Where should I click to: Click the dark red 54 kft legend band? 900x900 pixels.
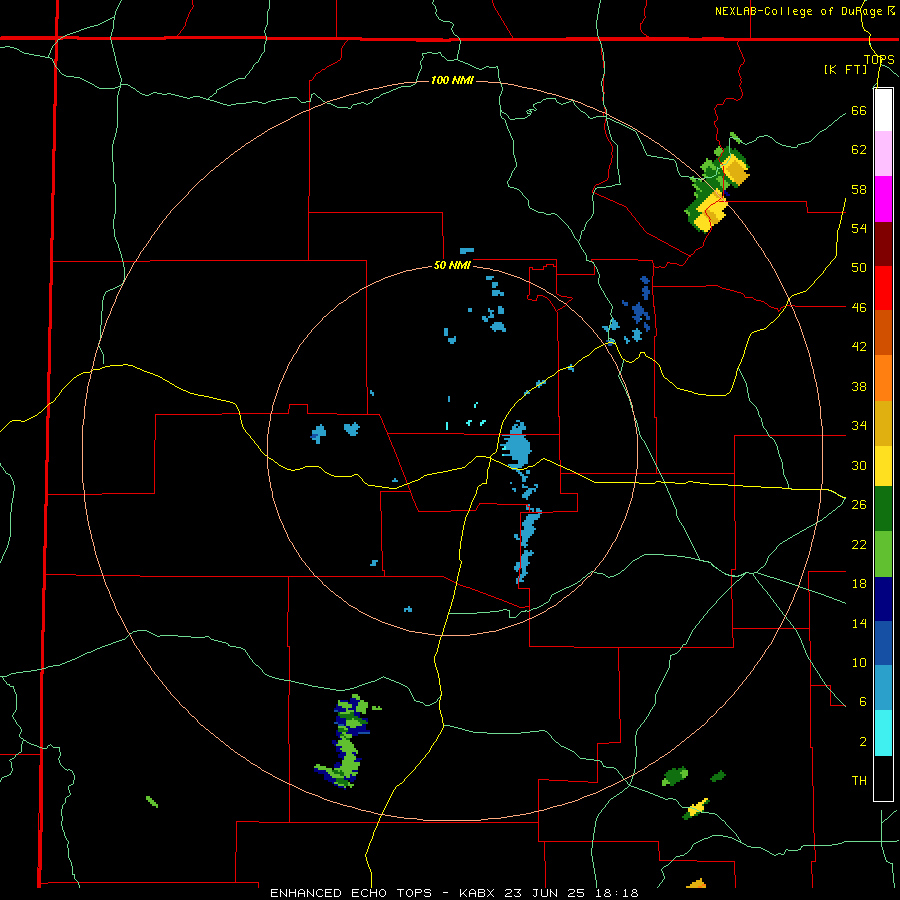[883, 244]
